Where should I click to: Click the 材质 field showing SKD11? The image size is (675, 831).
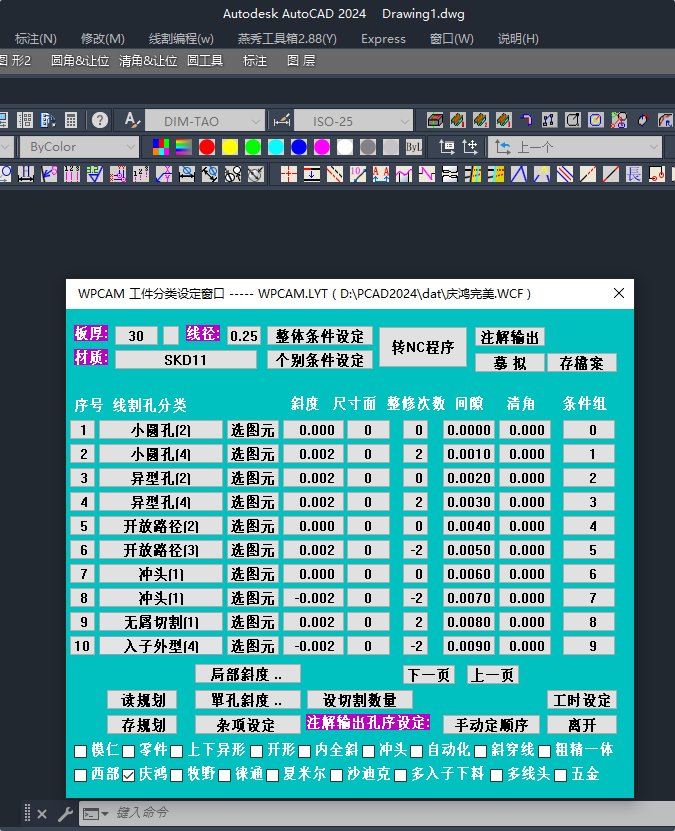(x=185, y=360)
